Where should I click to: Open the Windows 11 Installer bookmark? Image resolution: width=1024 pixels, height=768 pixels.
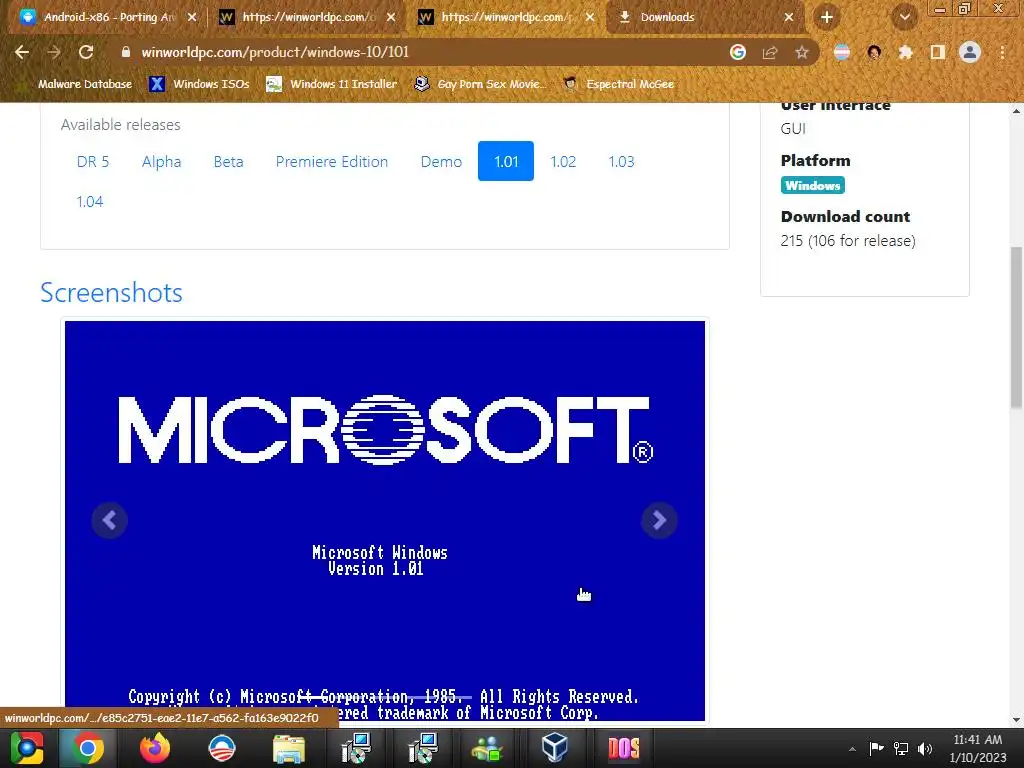[x=332, y=84]
